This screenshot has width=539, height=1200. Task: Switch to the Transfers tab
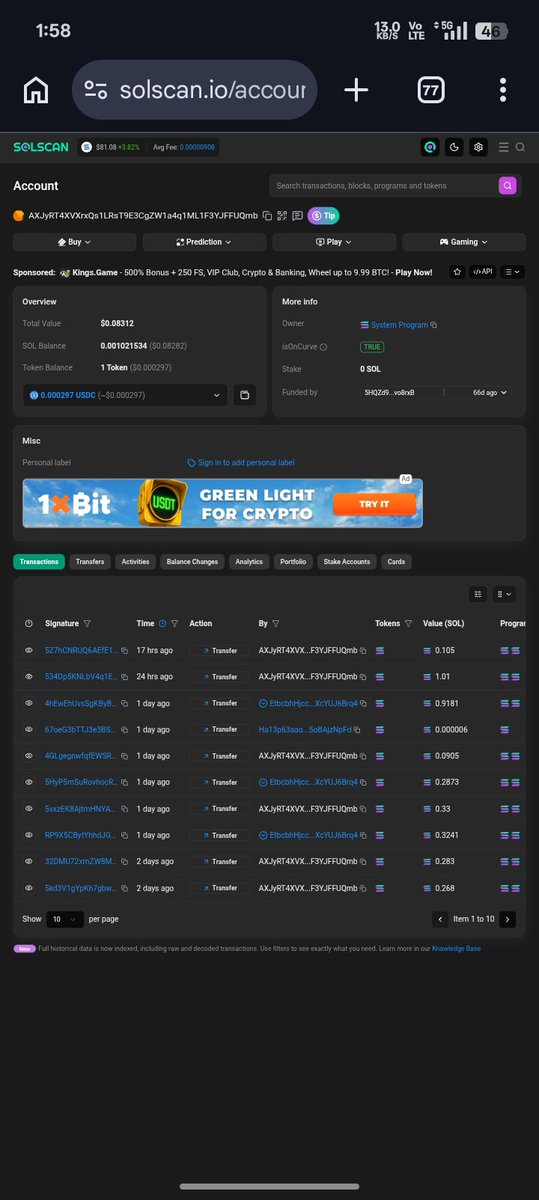tap(90, 562)
